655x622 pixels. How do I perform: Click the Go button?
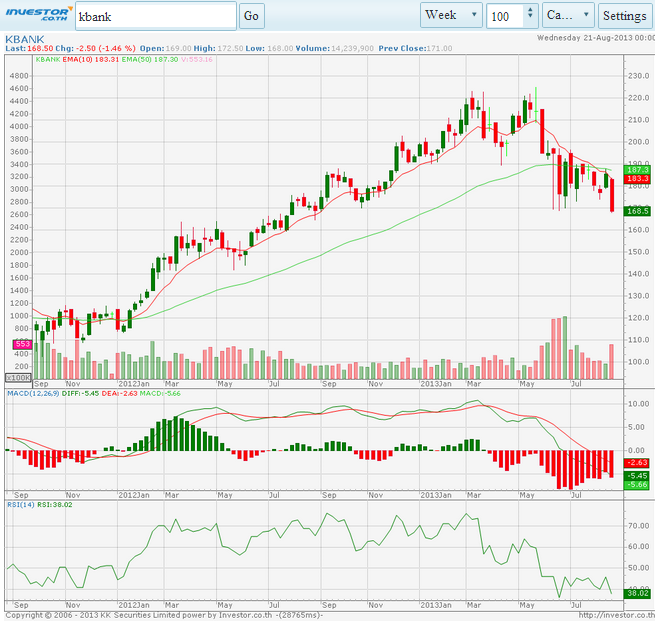click(x=251, y=16)
